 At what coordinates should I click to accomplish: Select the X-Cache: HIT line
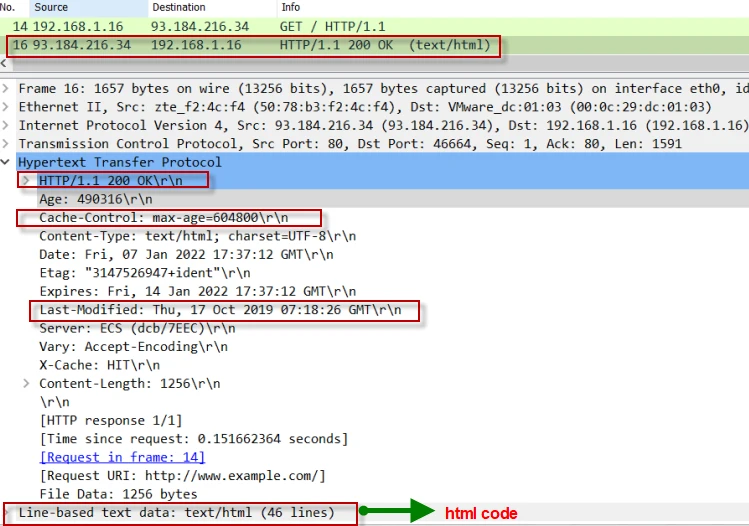point(95,365)
